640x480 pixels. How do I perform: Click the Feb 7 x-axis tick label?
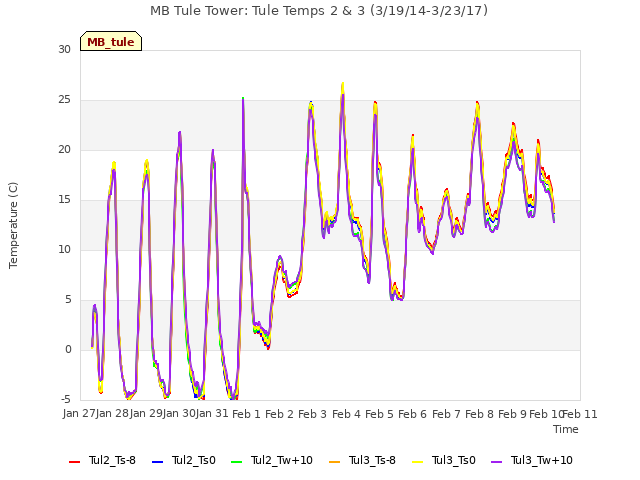446,414
